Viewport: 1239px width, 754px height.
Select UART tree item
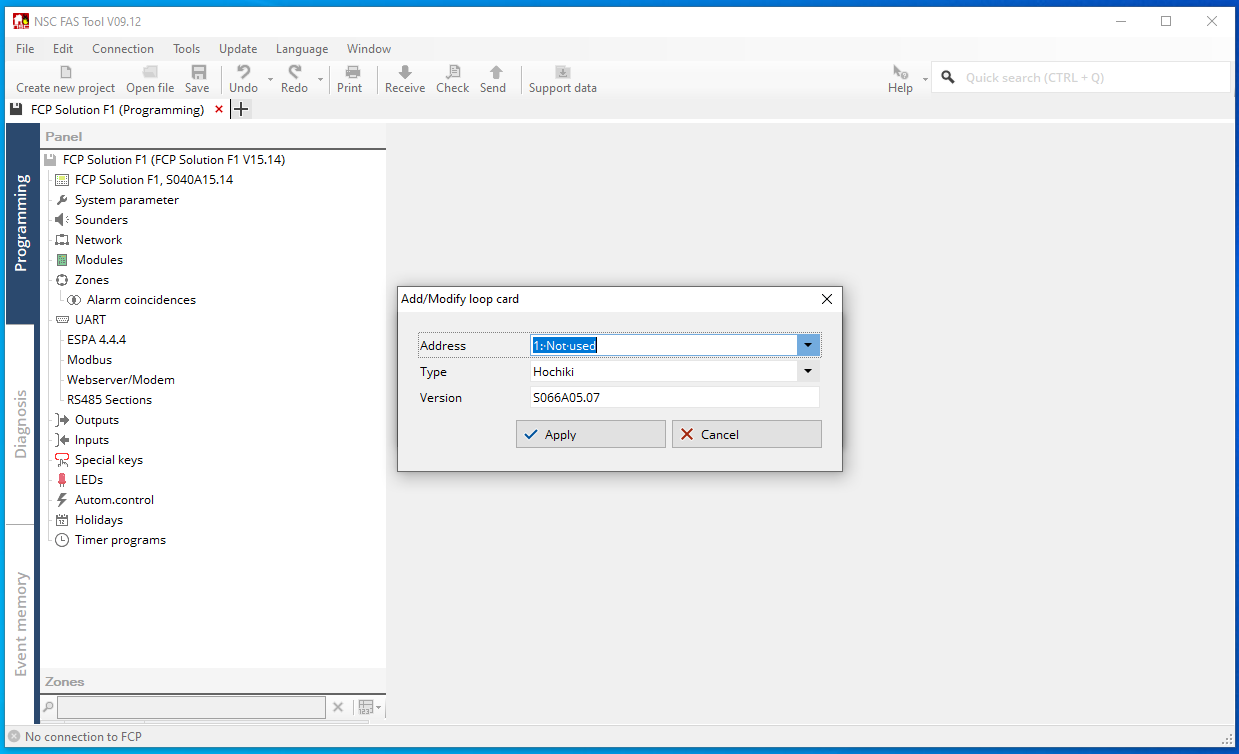pos(90,319)
